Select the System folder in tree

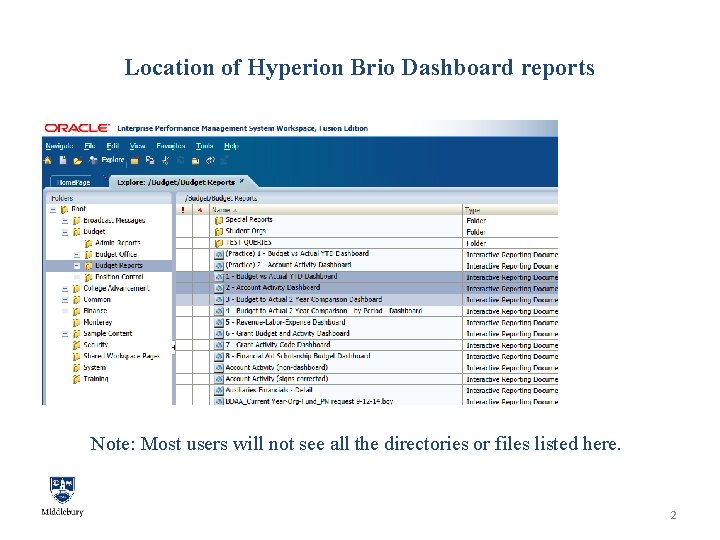(95, 368)
